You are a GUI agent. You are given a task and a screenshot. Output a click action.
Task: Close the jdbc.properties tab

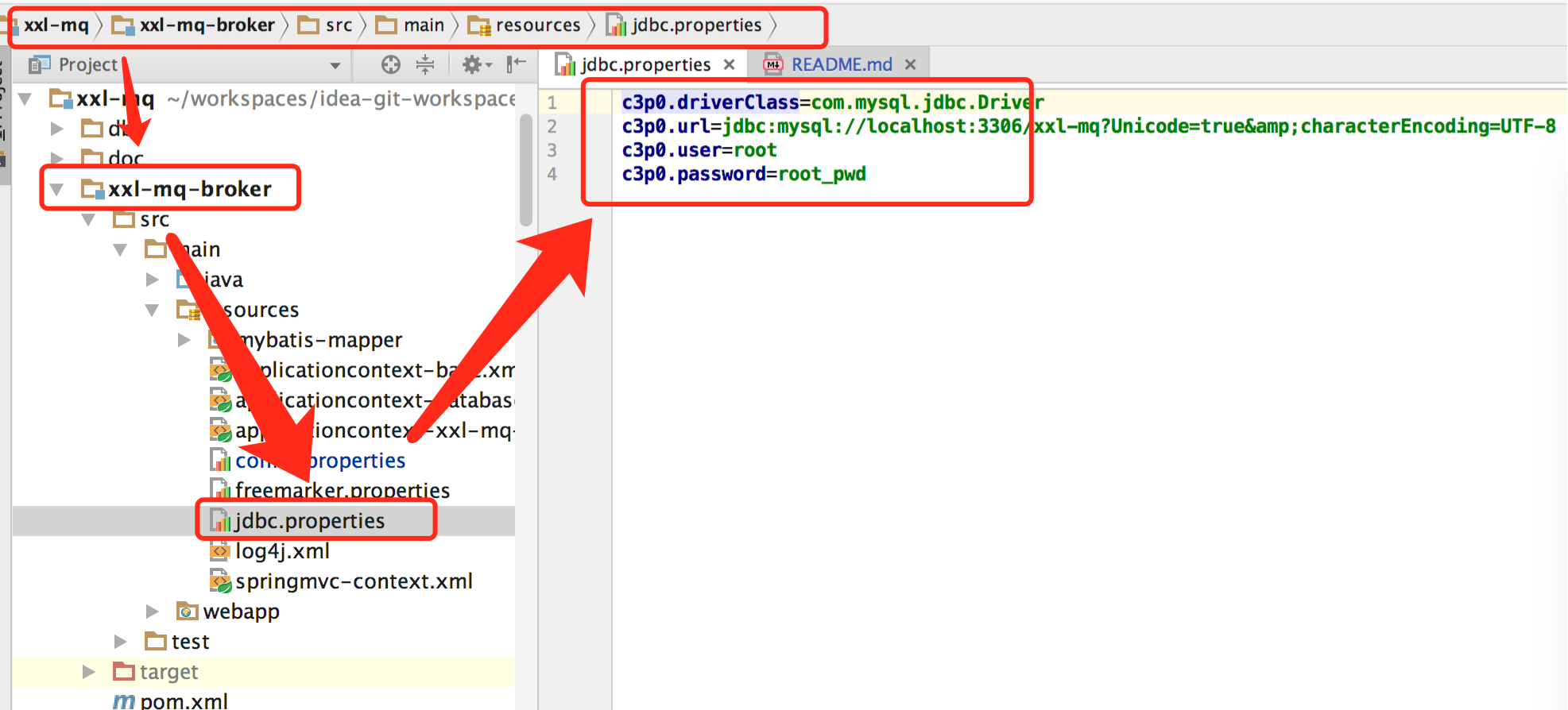(x=729, y=64)
